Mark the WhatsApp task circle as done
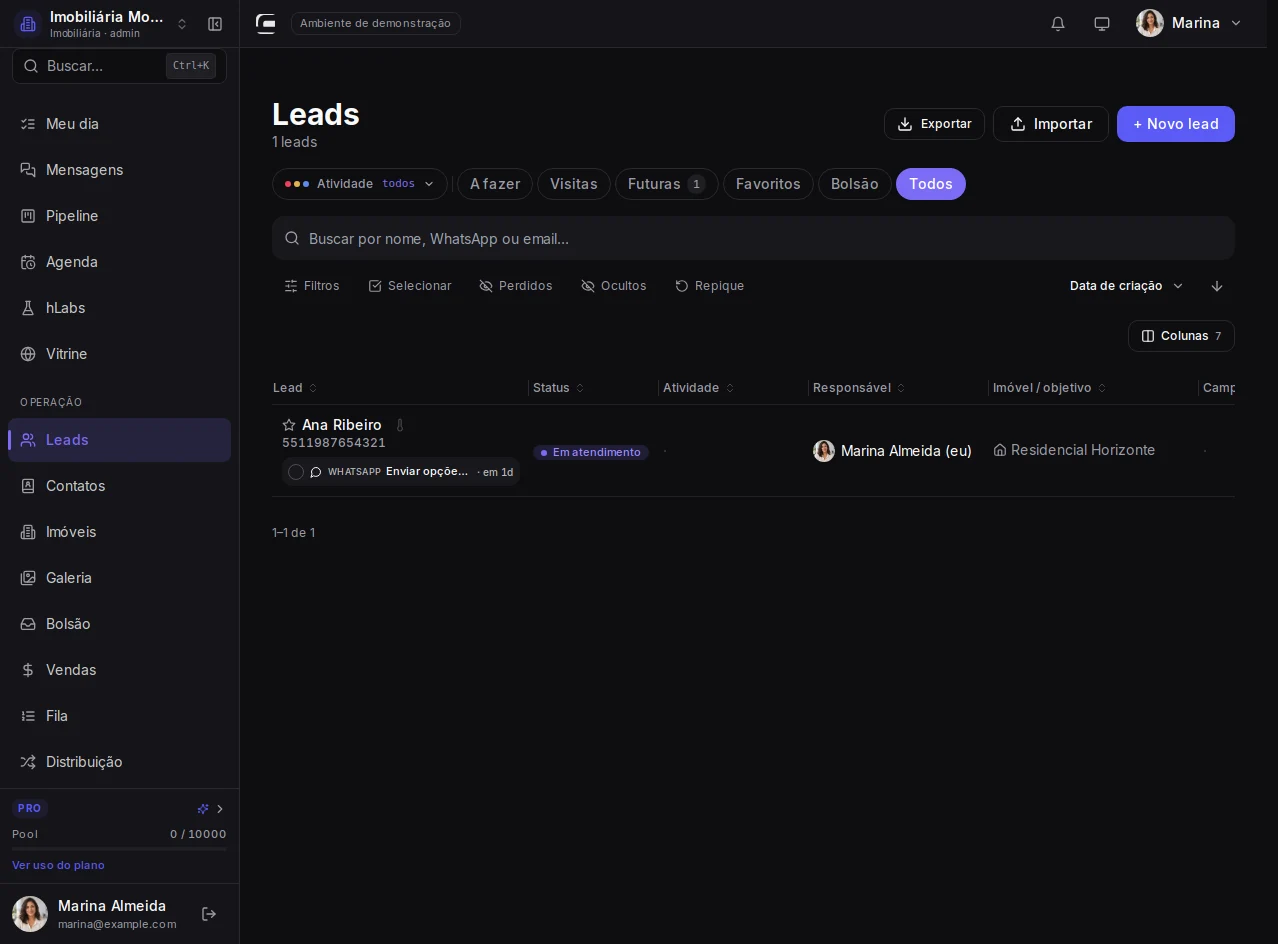This screenshot has height=944, width=1278. point(296,472)
